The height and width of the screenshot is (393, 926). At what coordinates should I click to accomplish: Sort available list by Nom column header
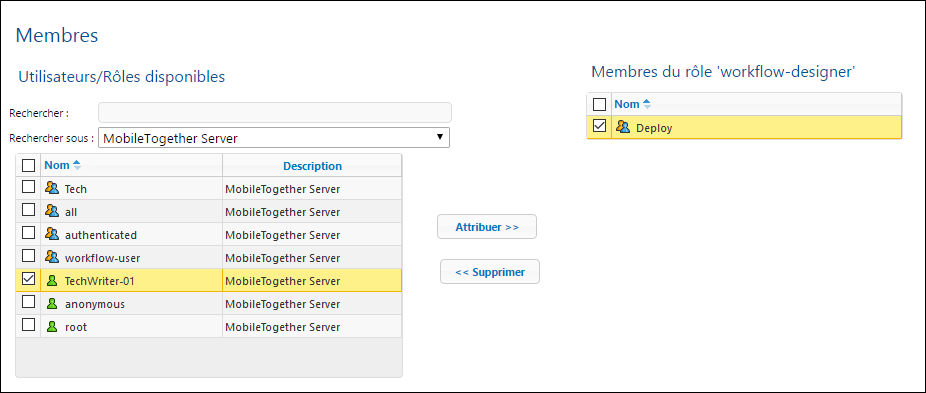[57, 165]
